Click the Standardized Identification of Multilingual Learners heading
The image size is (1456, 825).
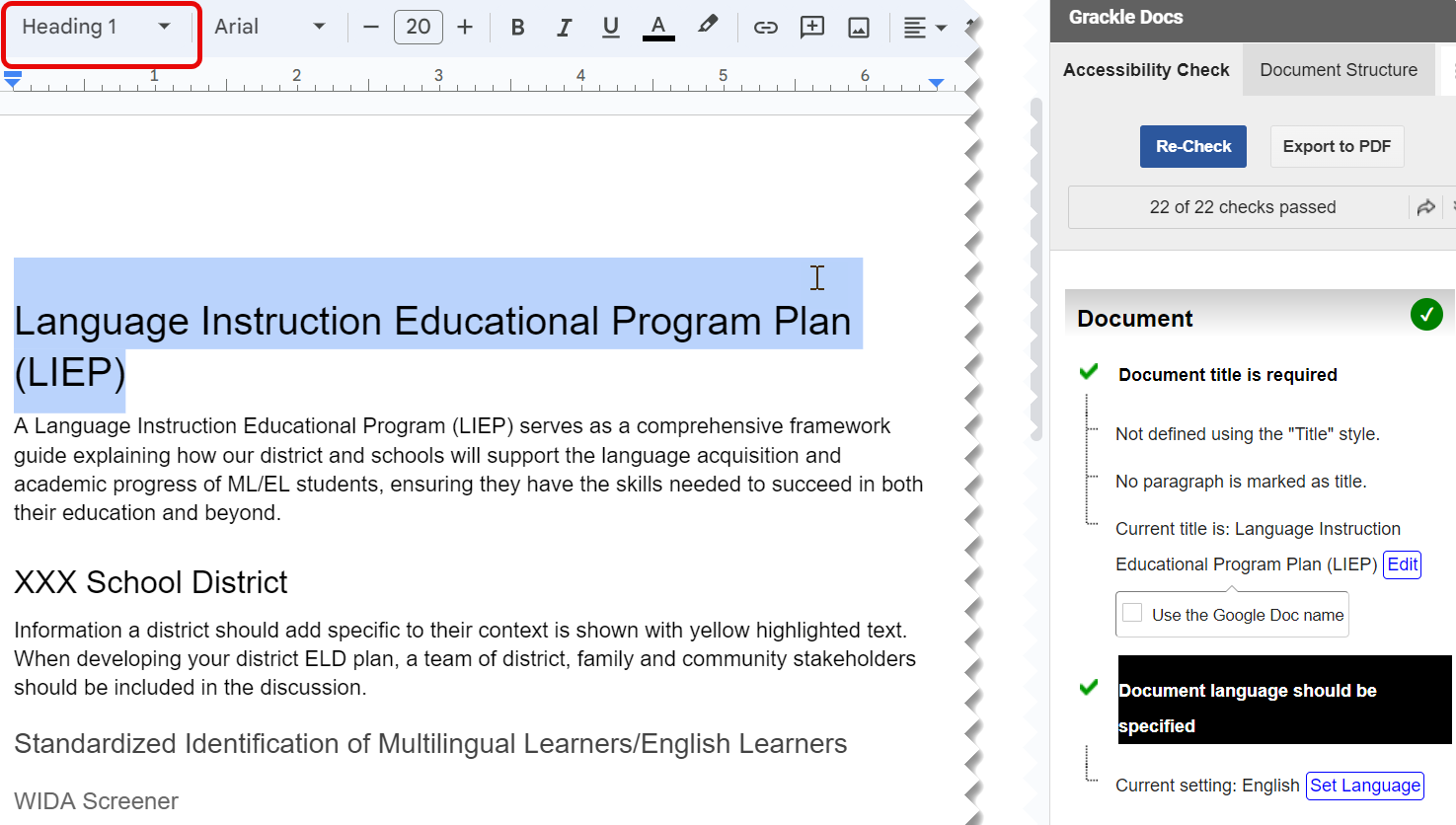pyautogui.click(x=430, y=744)
